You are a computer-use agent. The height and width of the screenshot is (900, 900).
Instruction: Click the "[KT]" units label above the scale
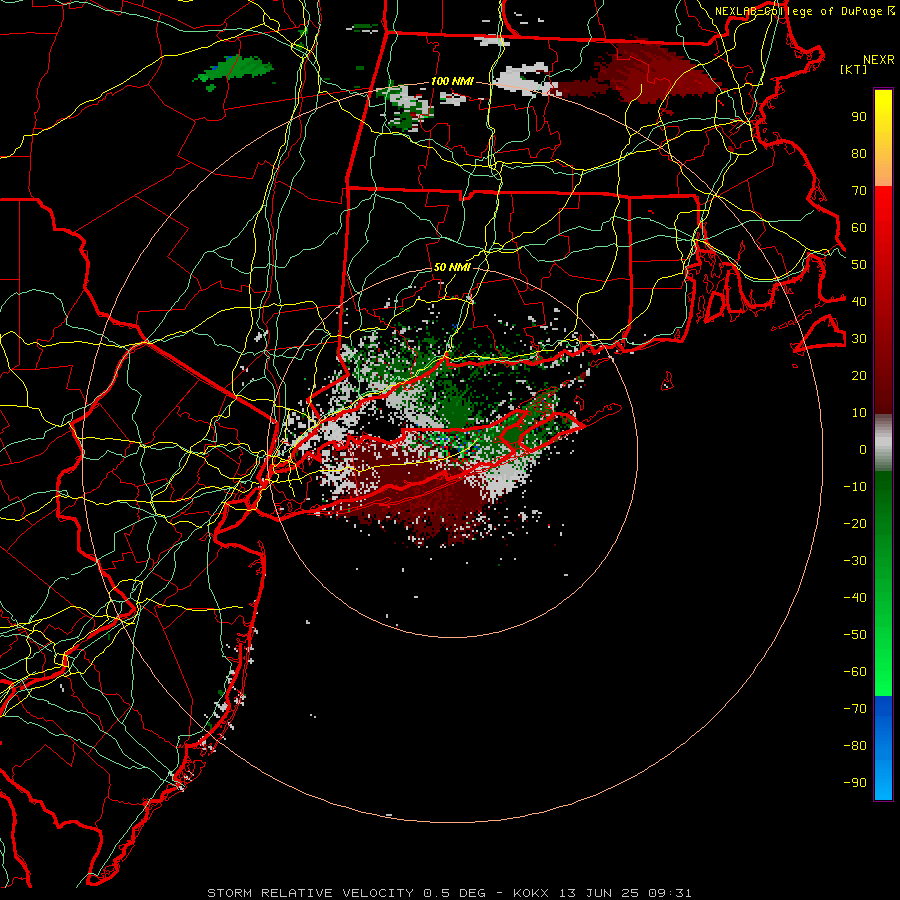854,69
